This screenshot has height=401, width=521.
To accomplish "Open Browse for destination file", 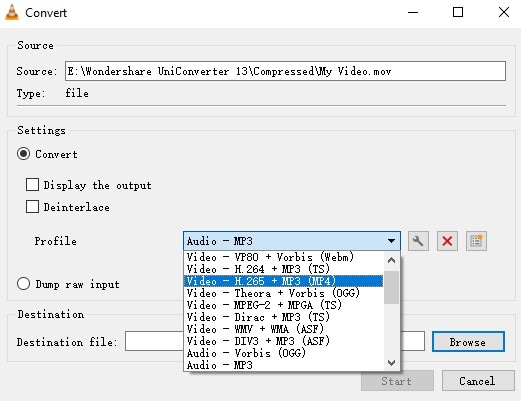I will coord(468,342).
